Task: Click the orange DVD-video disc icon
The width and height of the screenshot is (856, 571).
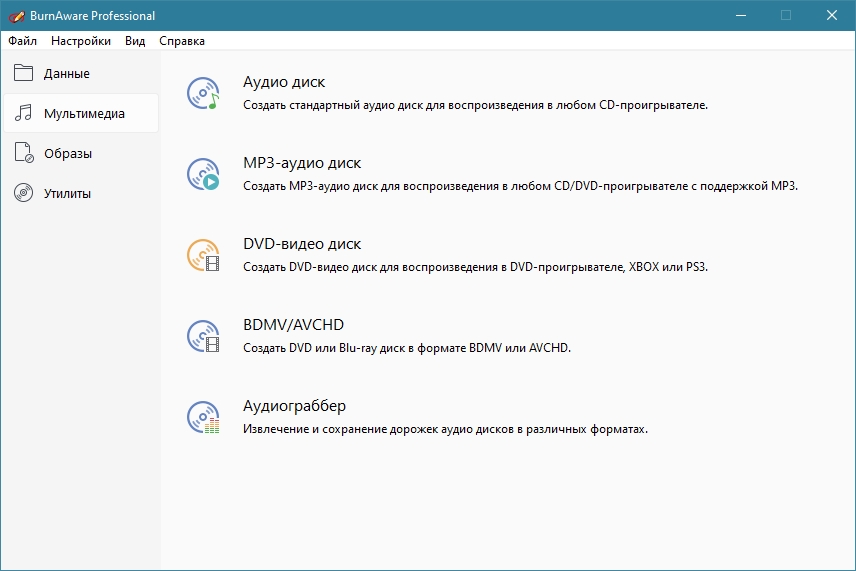Action: (203, 255)
